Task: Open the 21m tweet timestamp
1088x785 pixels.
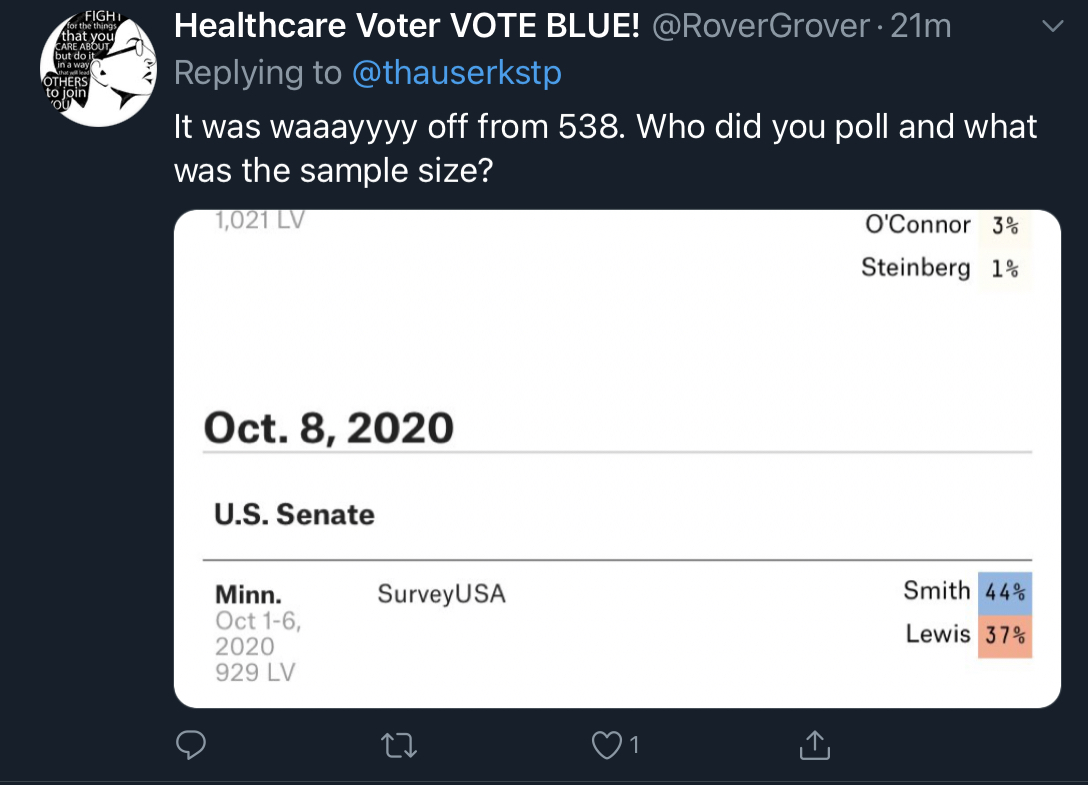Action: 921,26
